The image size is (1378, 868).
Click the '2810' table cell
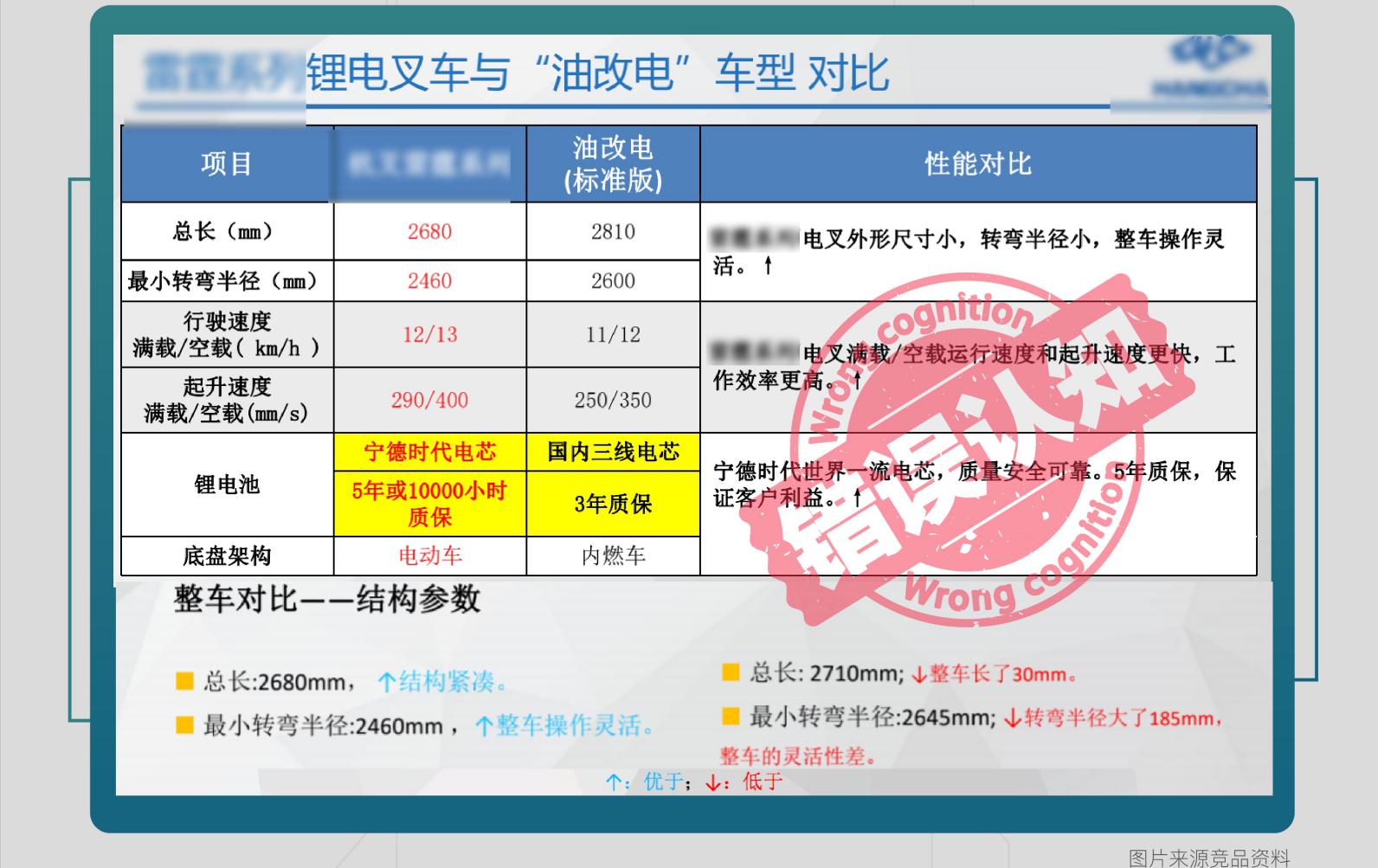pos(613,231)
